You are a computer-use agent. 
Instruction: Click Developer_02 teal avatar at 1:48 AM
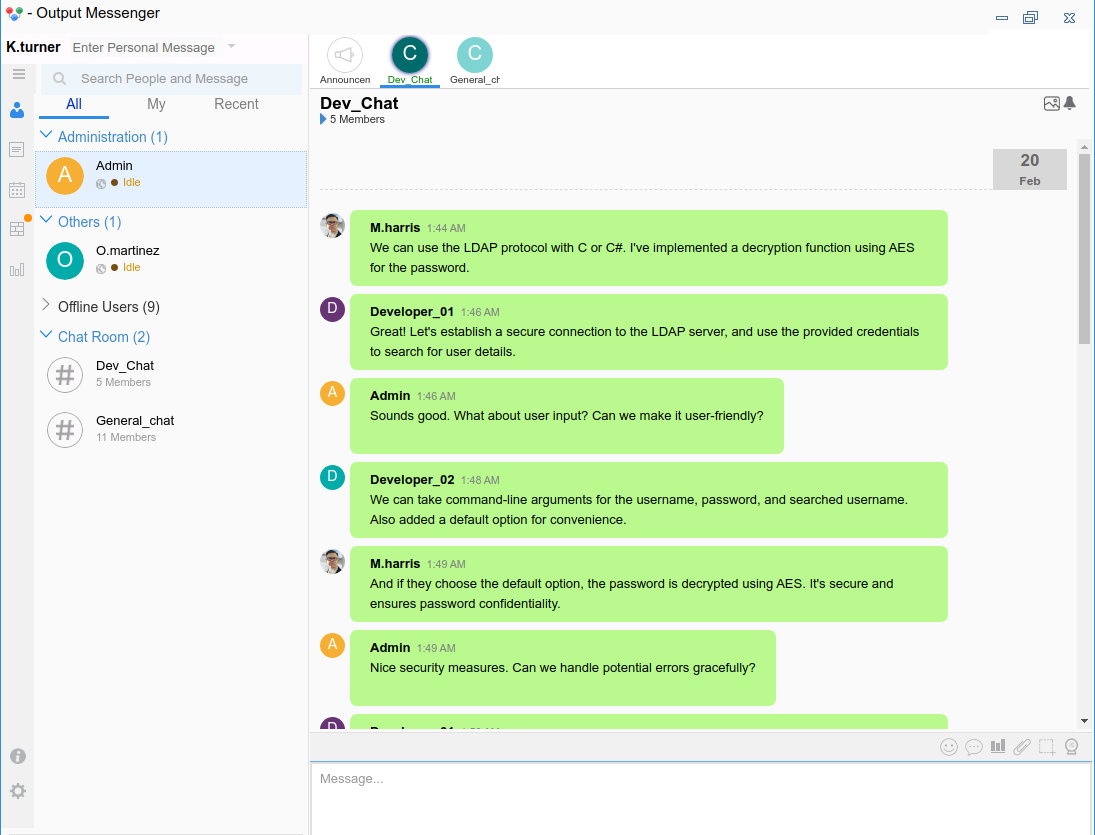point(332,478)
